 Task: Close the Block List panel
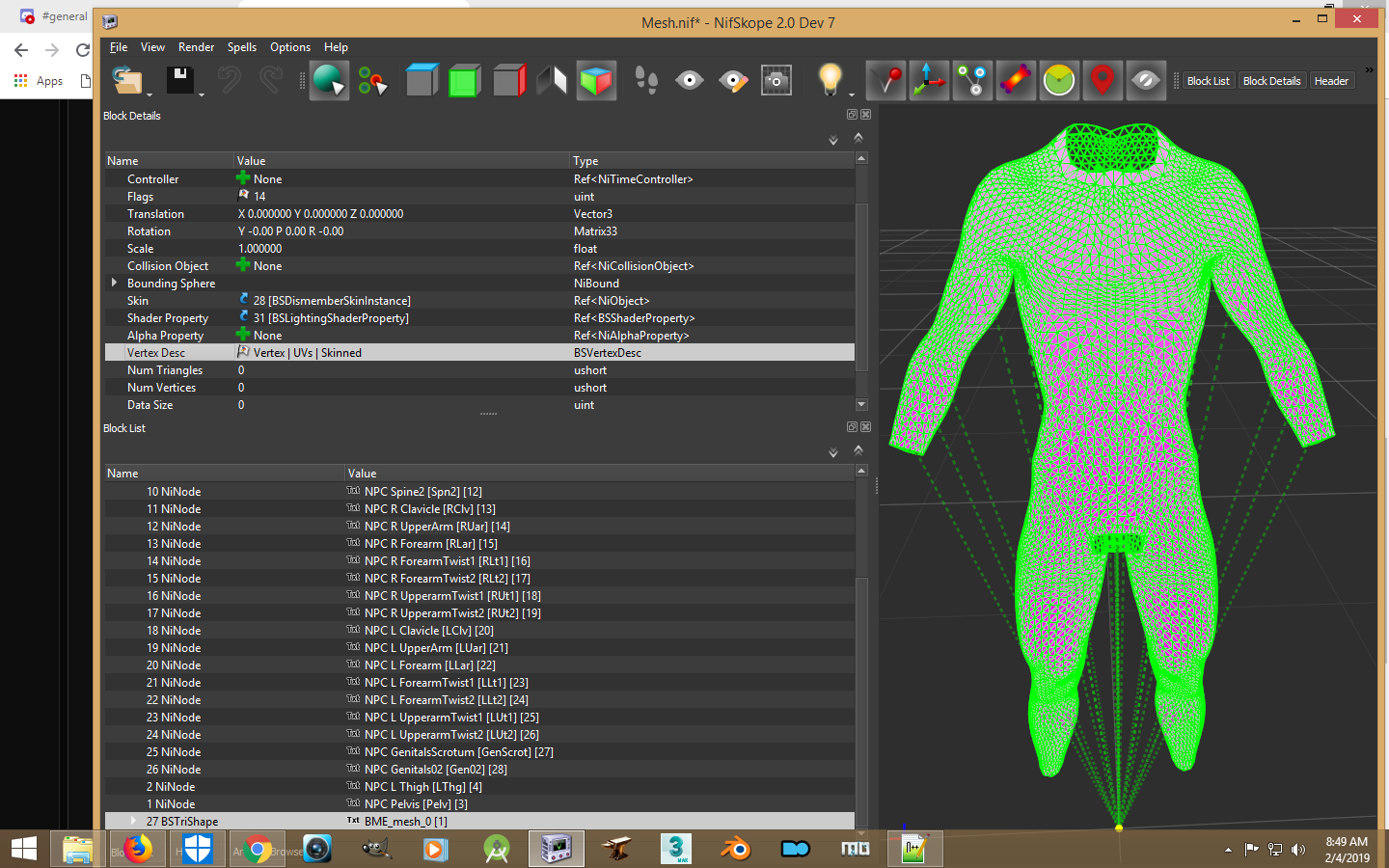point(865,426)
